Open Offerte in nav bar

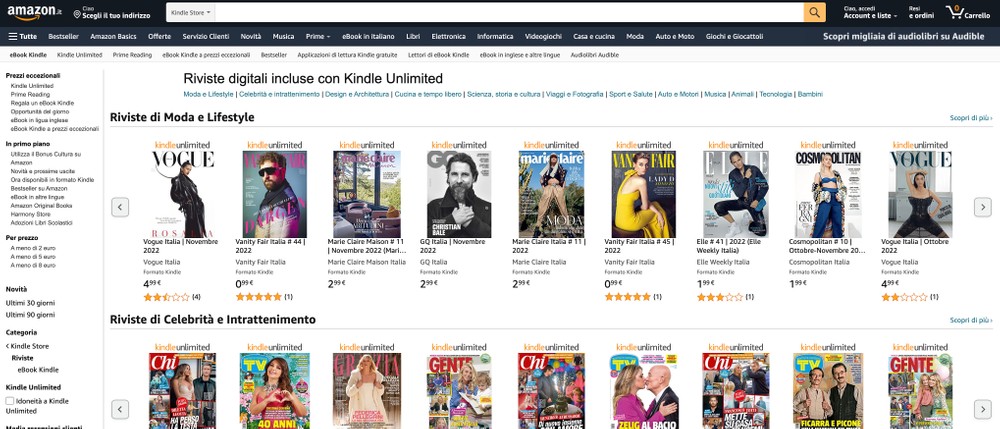pyautogui.click(x=159, y=36)
